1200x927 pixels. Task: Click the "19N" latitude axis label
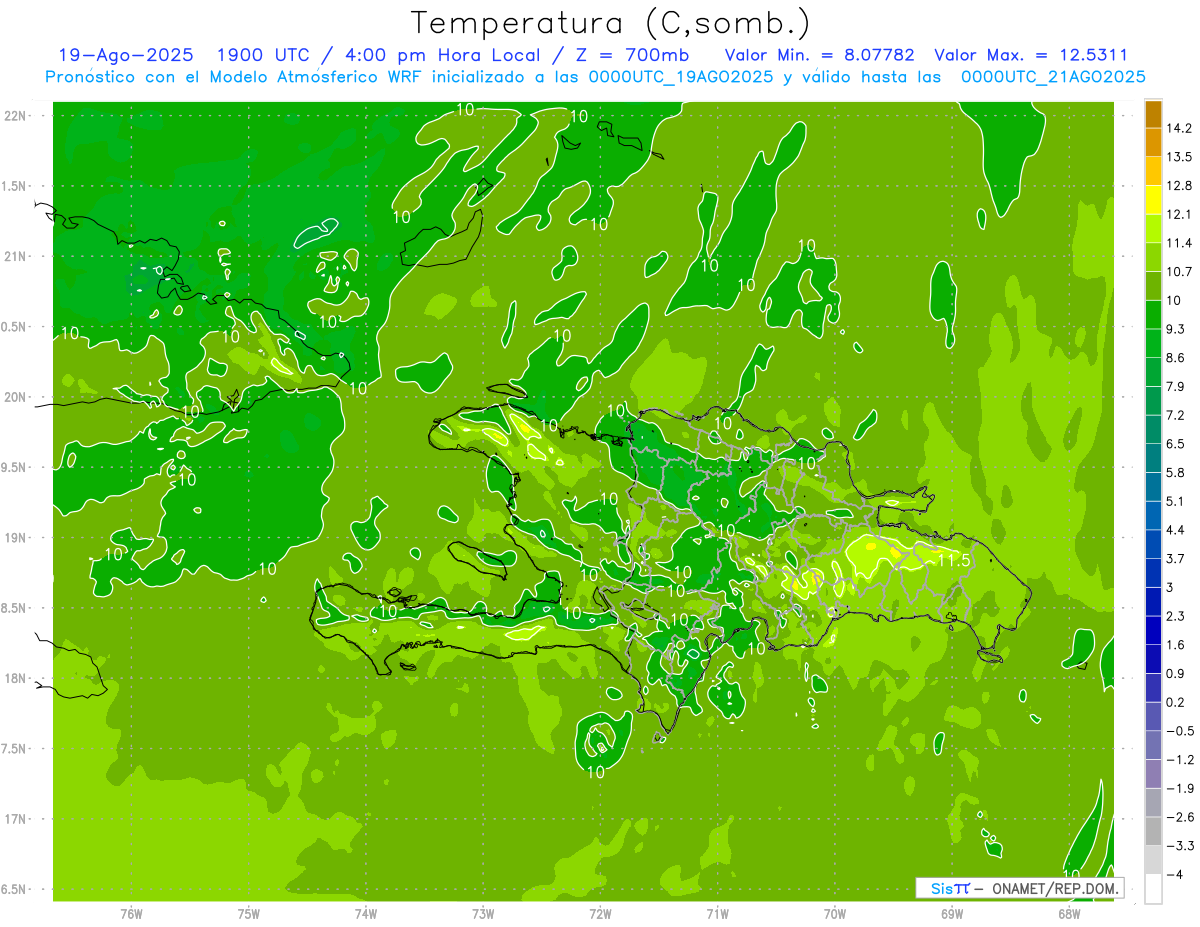coord(14,538)
